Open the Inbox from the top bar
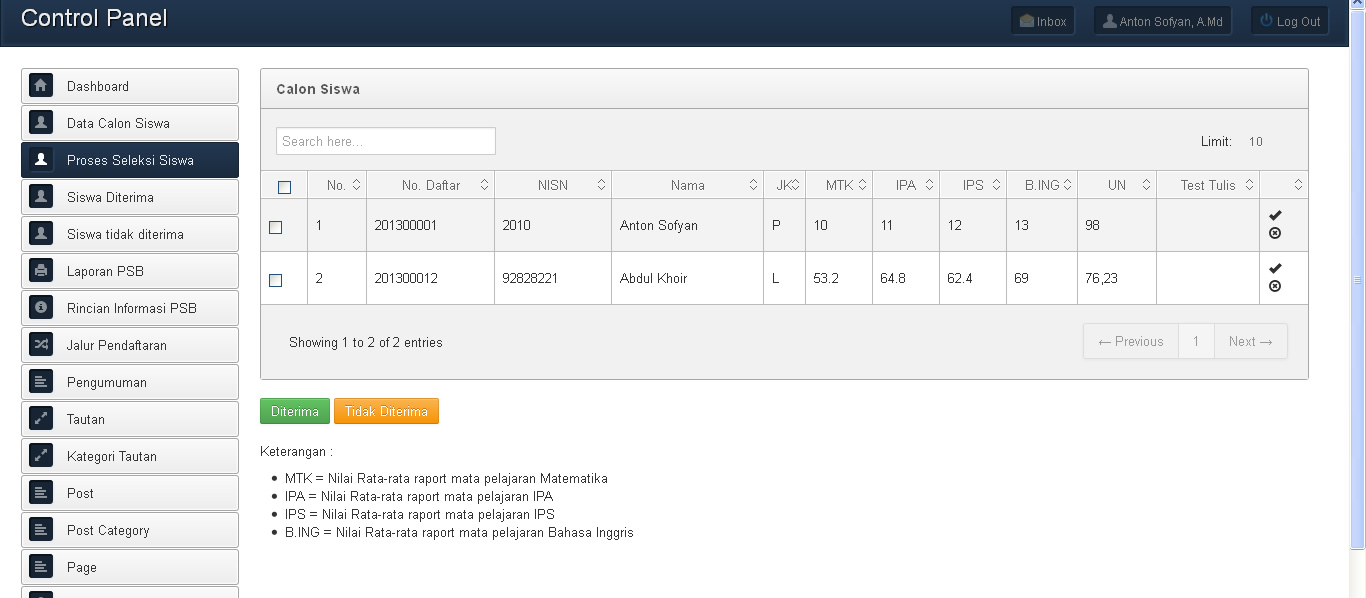This screenshot has width=1366, height=598. 1042,21
